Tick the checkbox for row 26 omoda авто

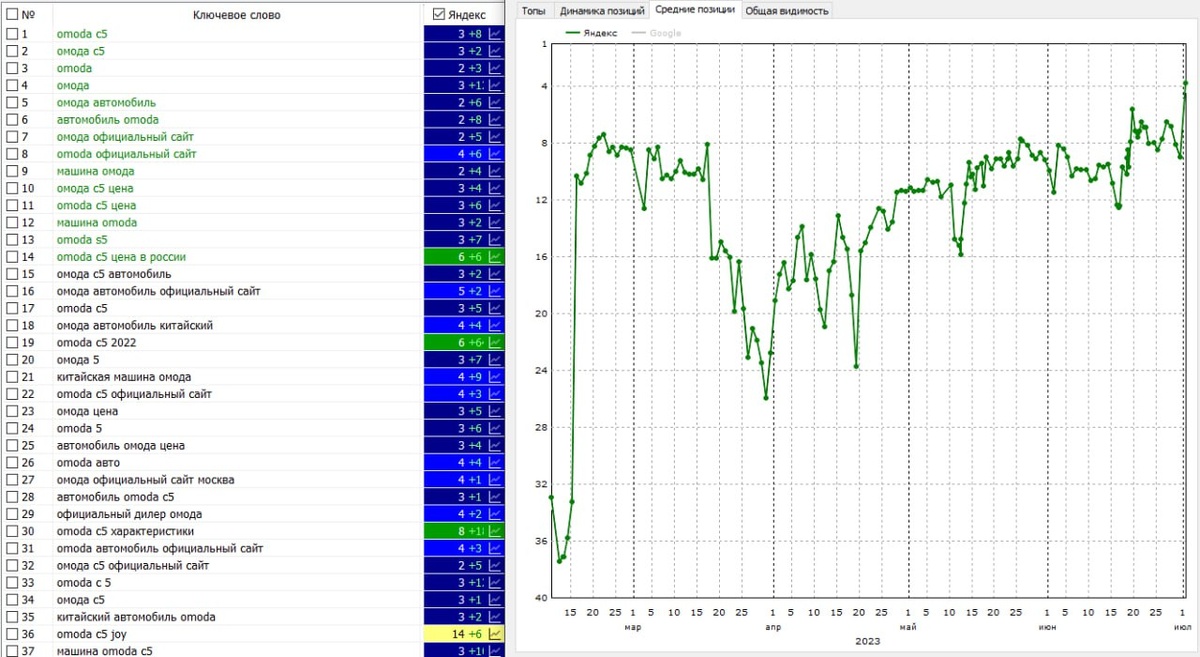12,462
